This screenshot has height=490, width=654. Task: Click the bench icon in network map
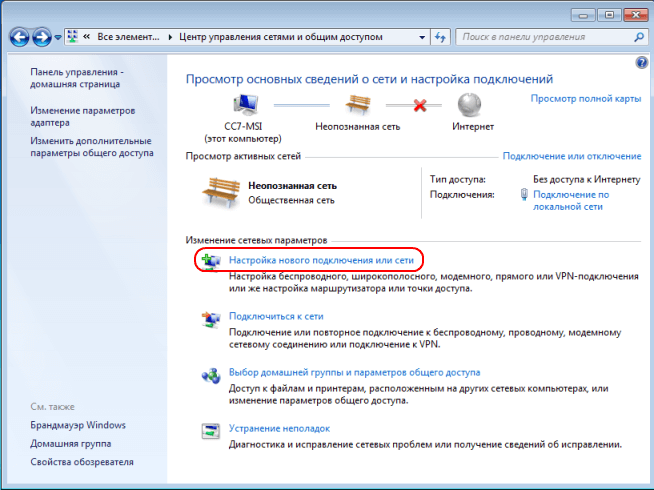point(357,103)
